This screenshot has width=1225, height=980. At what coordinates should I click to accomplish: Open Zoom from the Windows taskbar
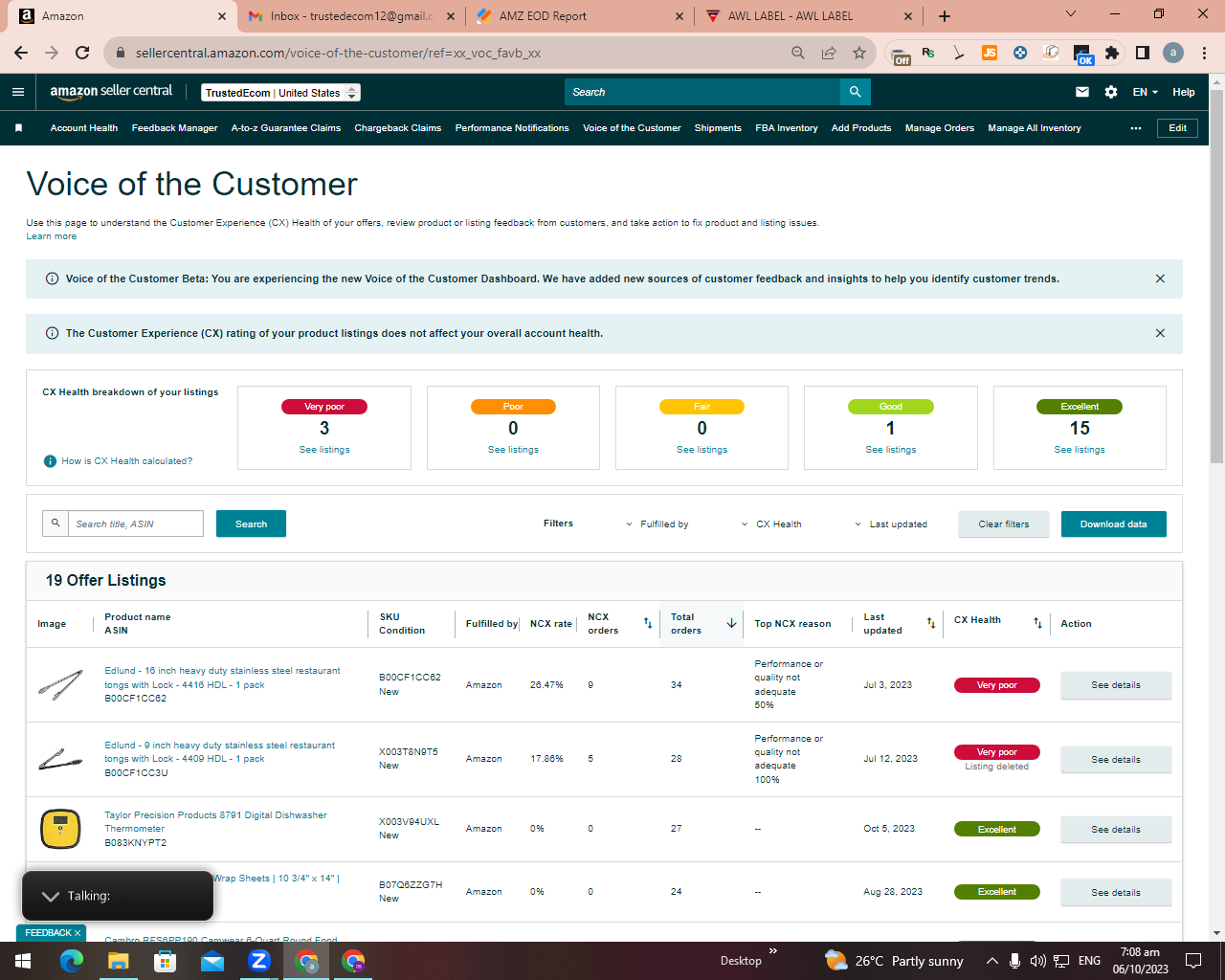click(x=258, y=961)
